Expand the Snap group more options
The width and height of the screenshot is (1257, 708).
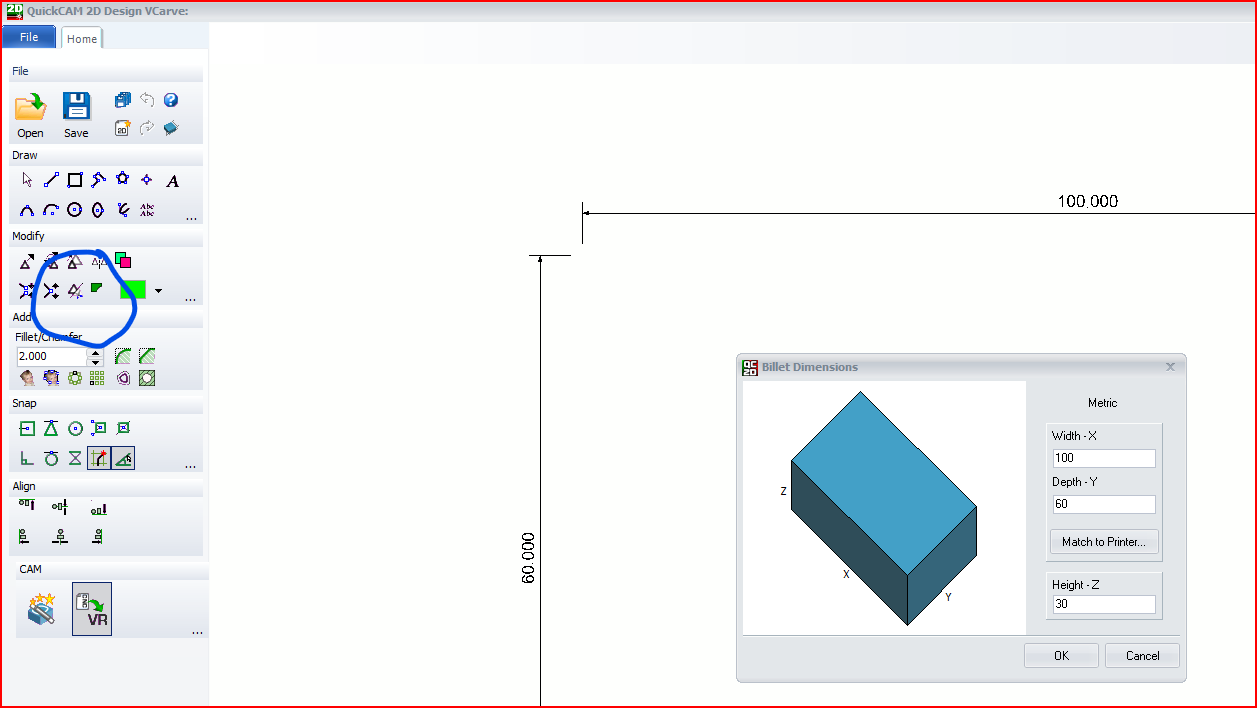[191, 465]
